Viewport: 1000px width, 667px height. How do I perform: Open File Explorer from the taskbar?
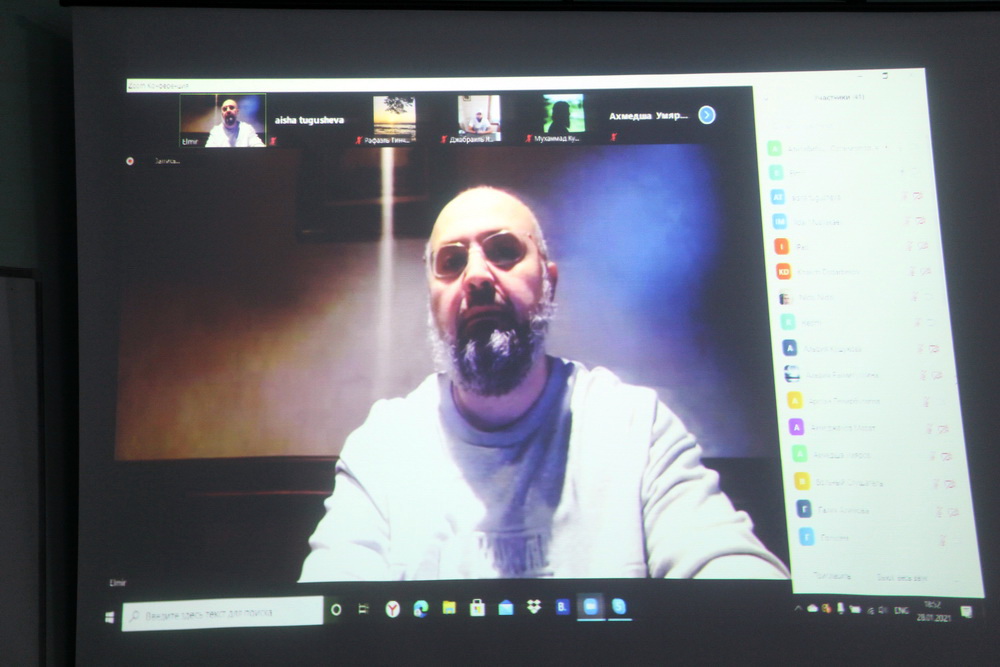(x=449, y=608)
